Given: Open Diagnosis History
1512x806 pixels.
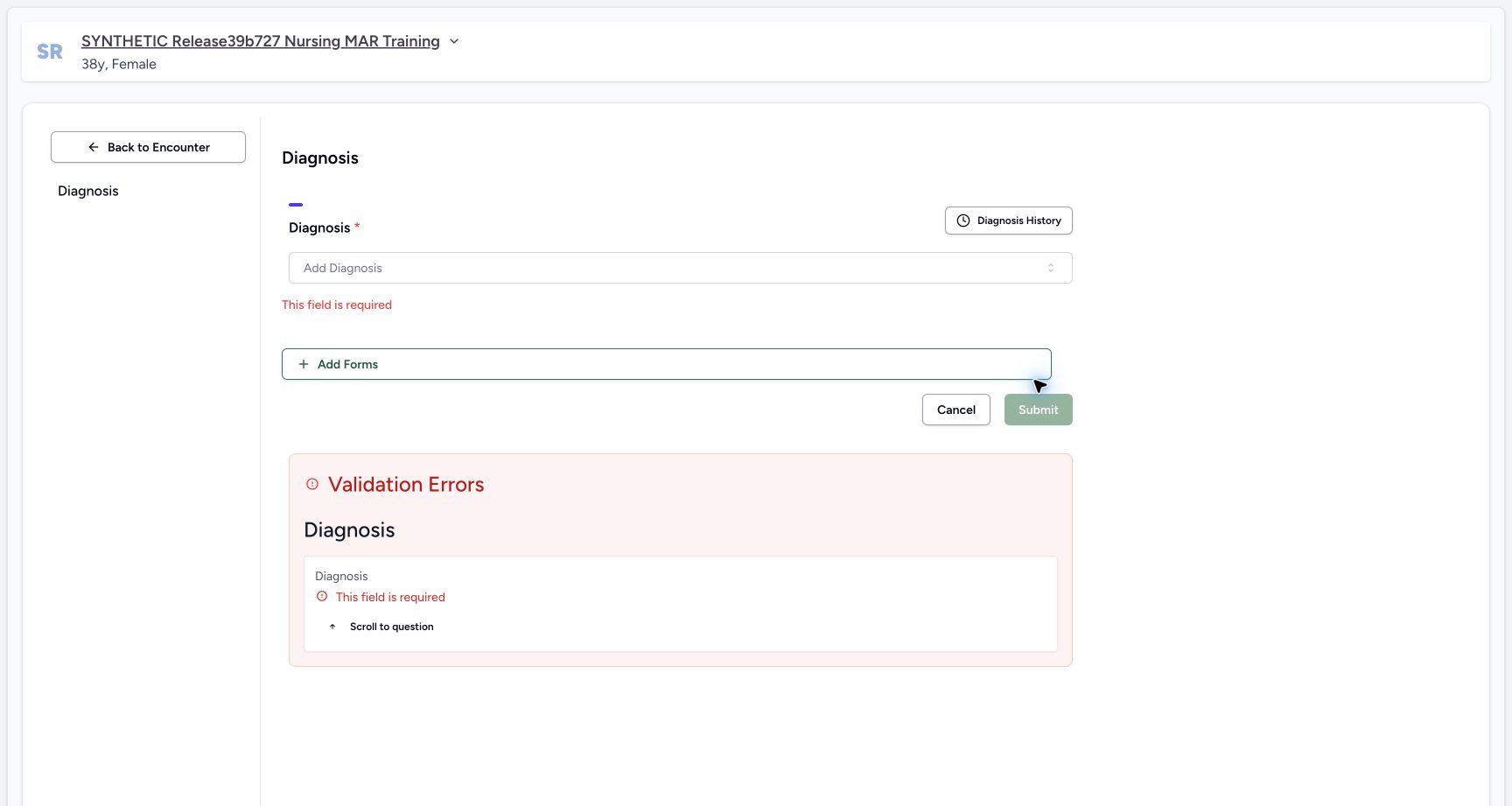Looking at the screenshot, I should [1009, 221].
